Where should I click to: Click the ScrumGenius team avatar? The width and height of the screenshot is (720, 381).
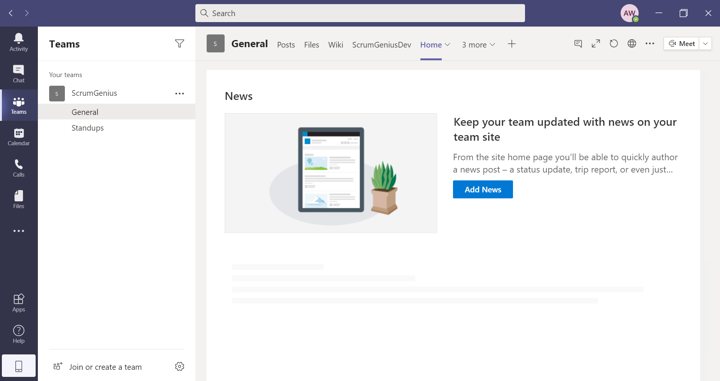pyautogui.click(x=57, y=93)
